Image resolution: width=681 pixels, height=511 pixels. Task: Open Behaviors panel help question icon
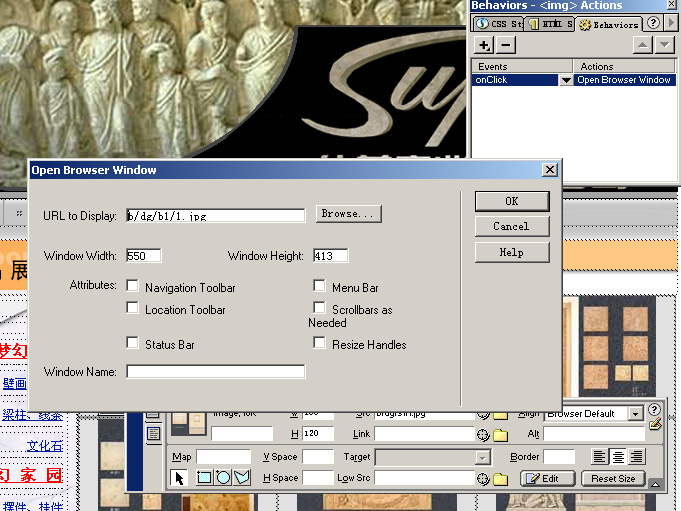pyautogui.click(x=653, y=23)
